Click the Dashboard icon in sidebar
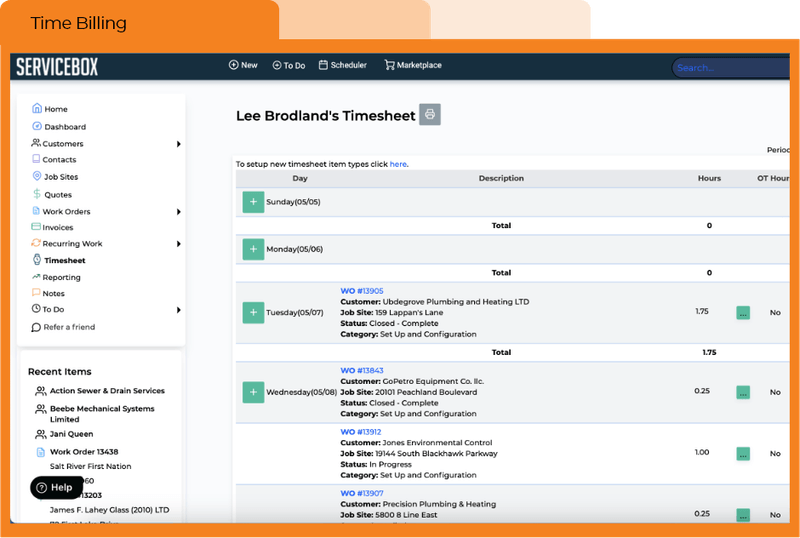 click(x=37, y=126)
